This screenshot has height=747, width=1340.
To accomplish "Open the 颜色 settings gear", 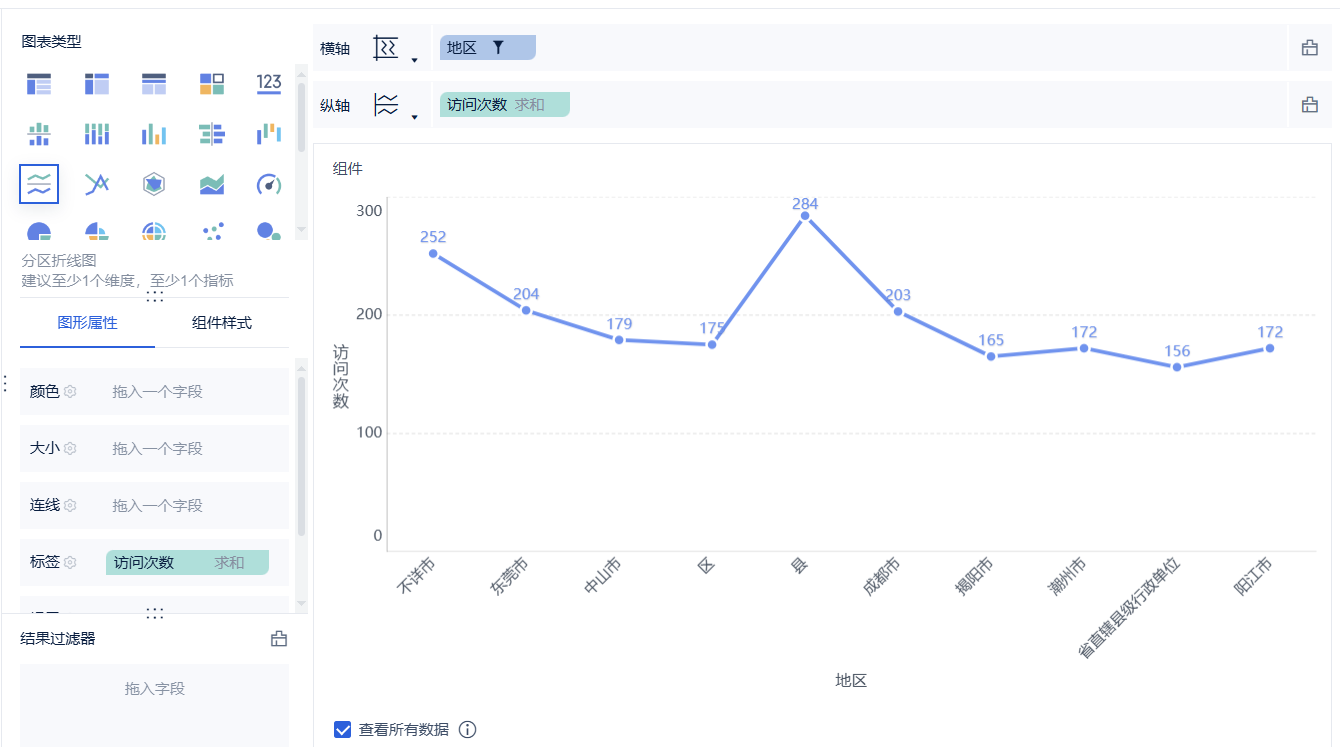I will point(70,392).
